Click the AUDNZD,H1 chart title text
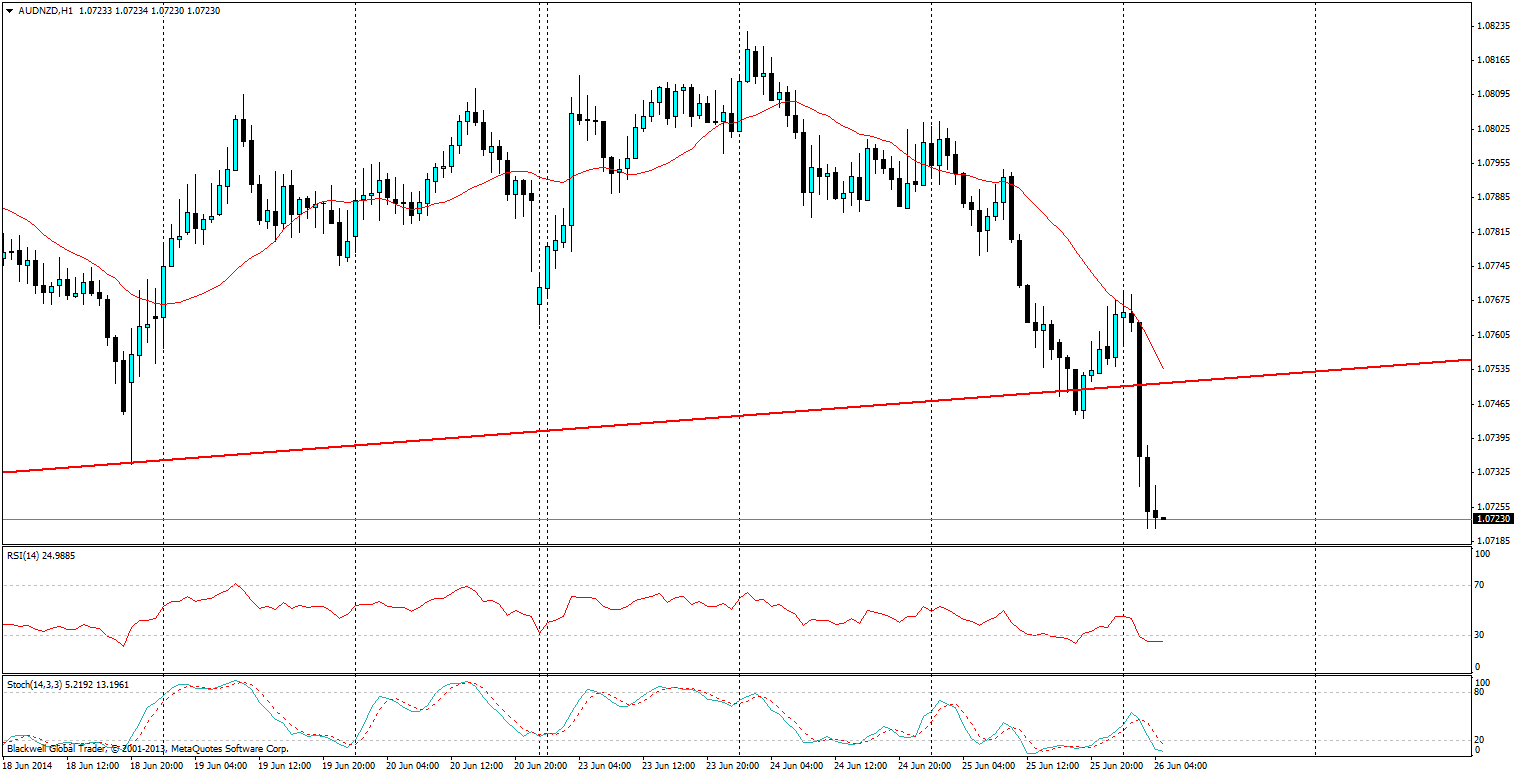This screenshot has height=774, width=1514. [45, 10]
